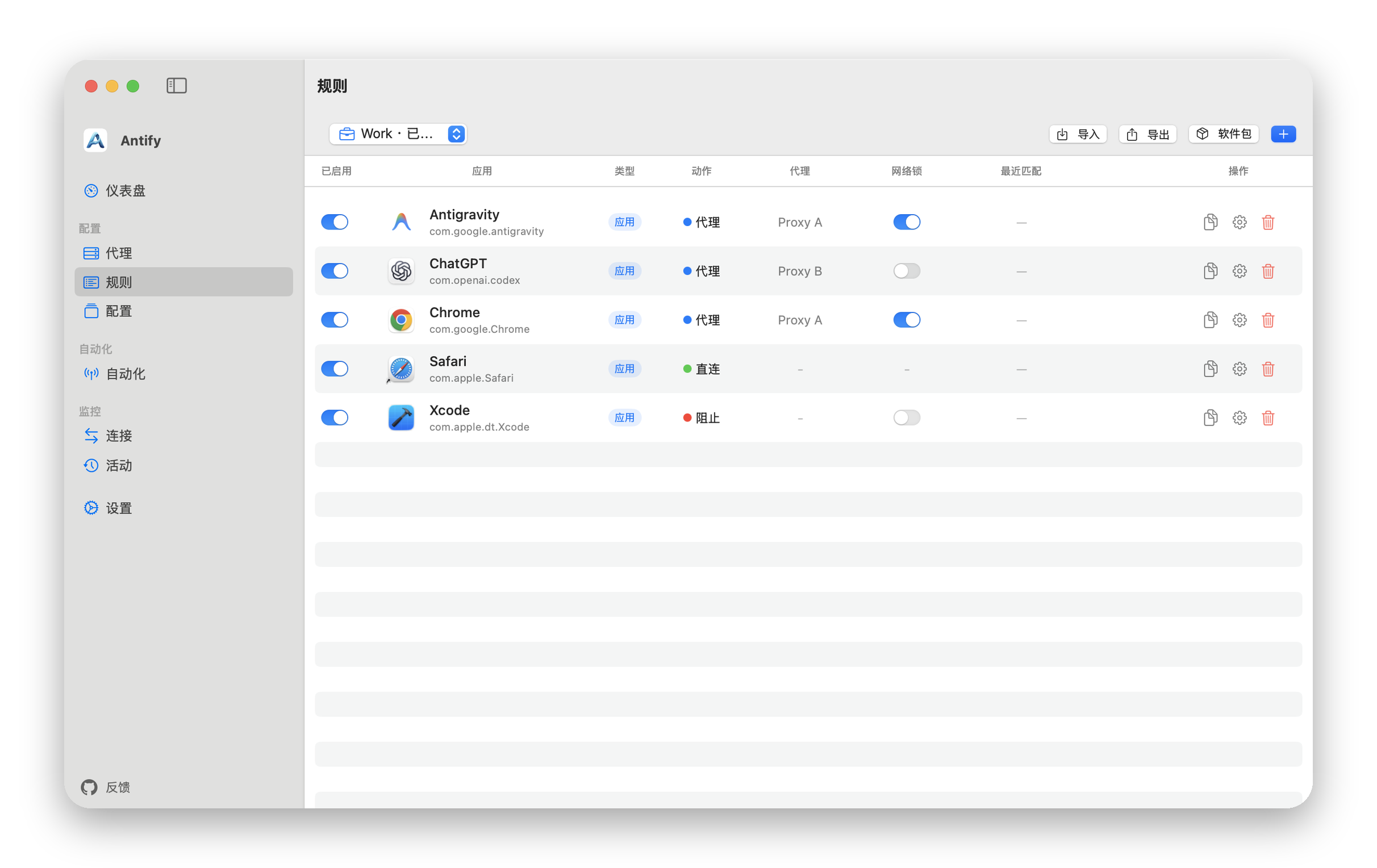
Task: Open 活动 activity in sidebar
Action: click(x=183, y=465)
